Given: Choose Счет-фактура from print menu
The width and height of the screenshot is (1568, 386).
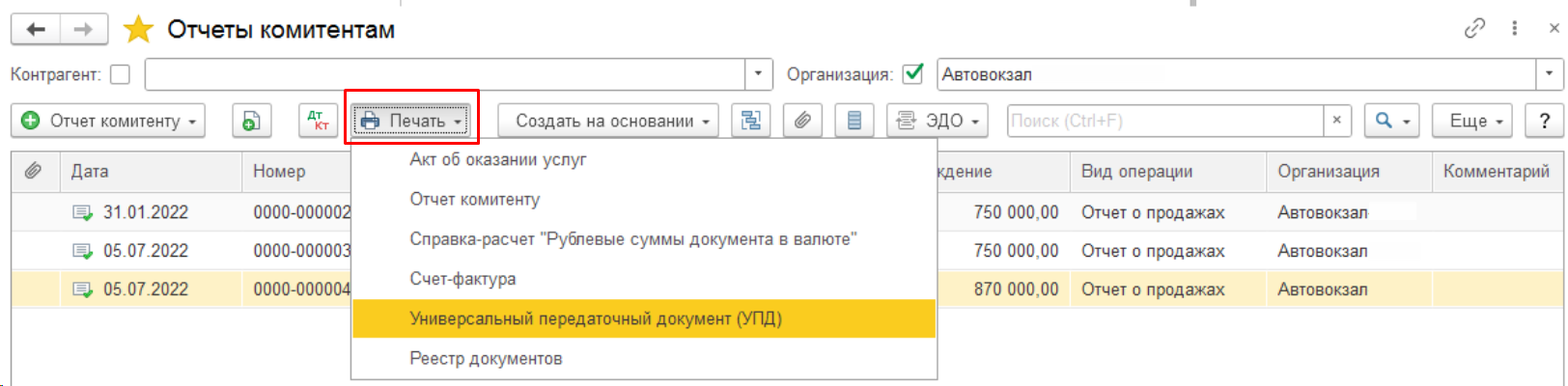Looking at the screenshot, I should click(x=462, y=279).
